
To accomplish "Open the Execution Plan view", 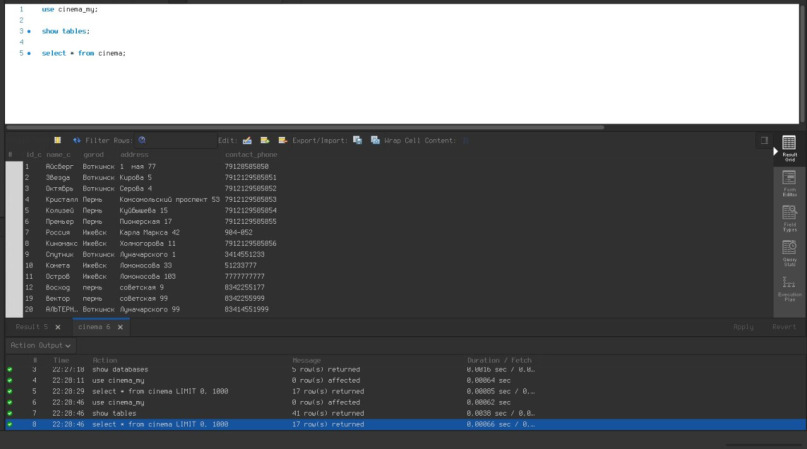I will click(788, 287).
